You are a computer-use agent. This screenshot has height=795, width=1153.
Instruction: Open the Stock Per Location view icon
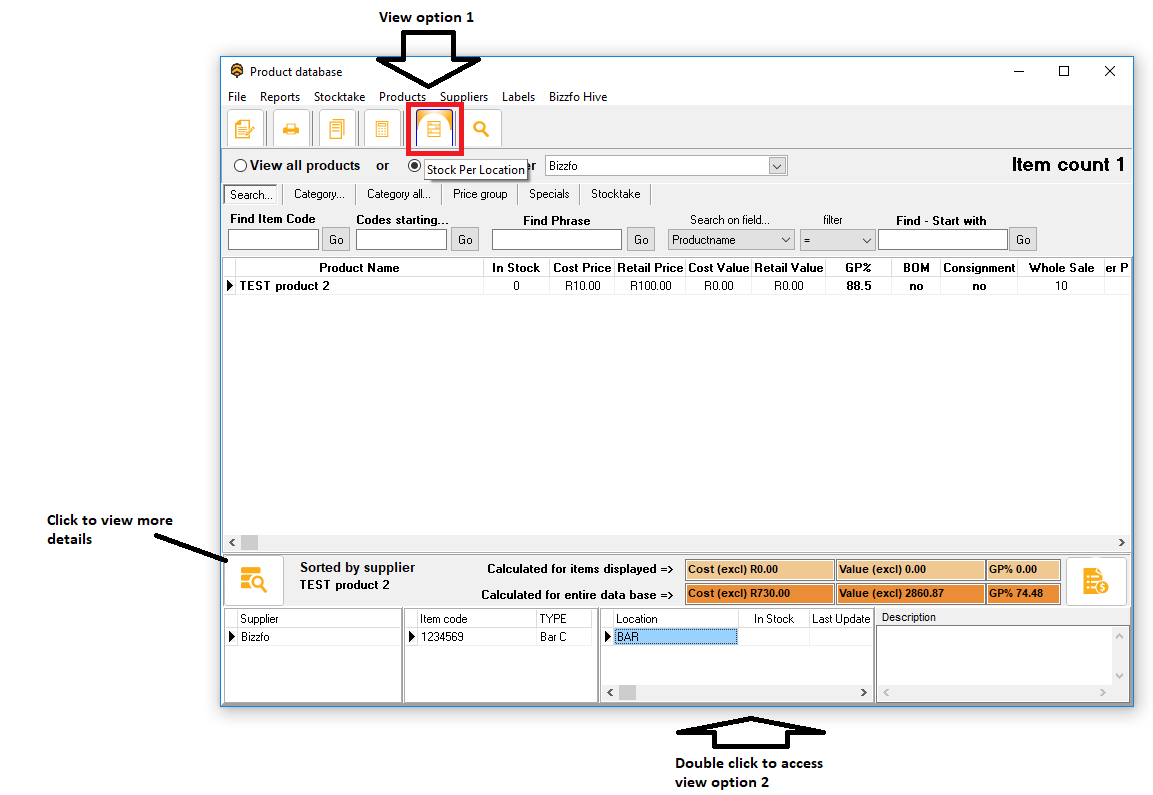(434, 129)
